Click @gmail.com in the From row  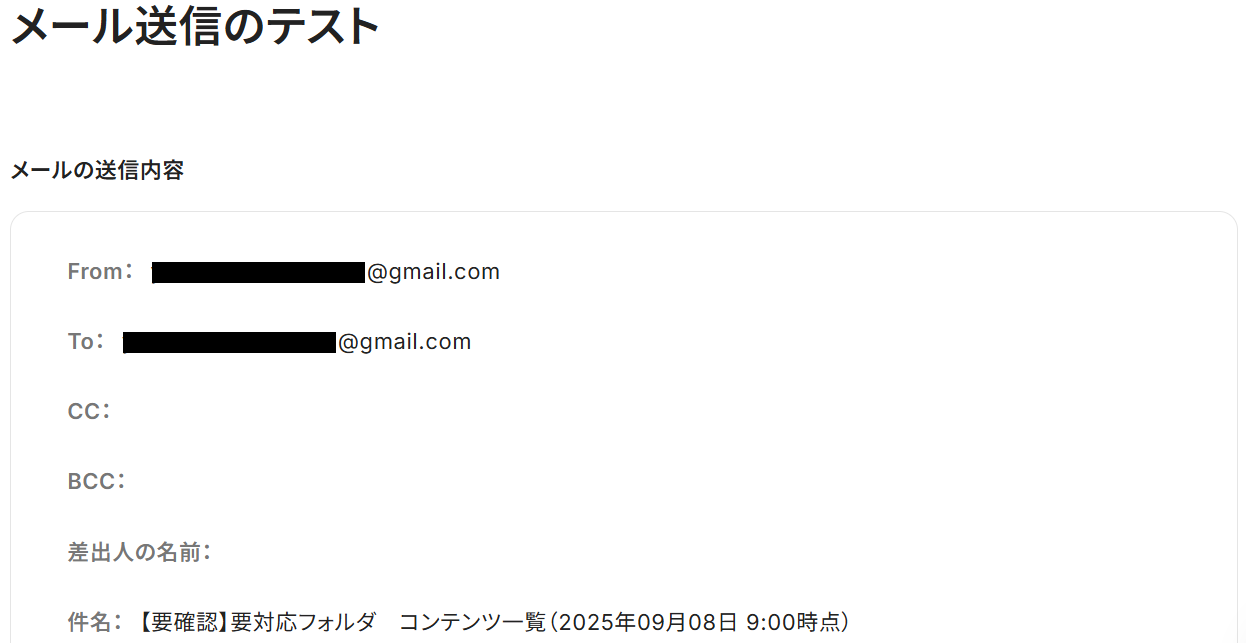point(433,272)
